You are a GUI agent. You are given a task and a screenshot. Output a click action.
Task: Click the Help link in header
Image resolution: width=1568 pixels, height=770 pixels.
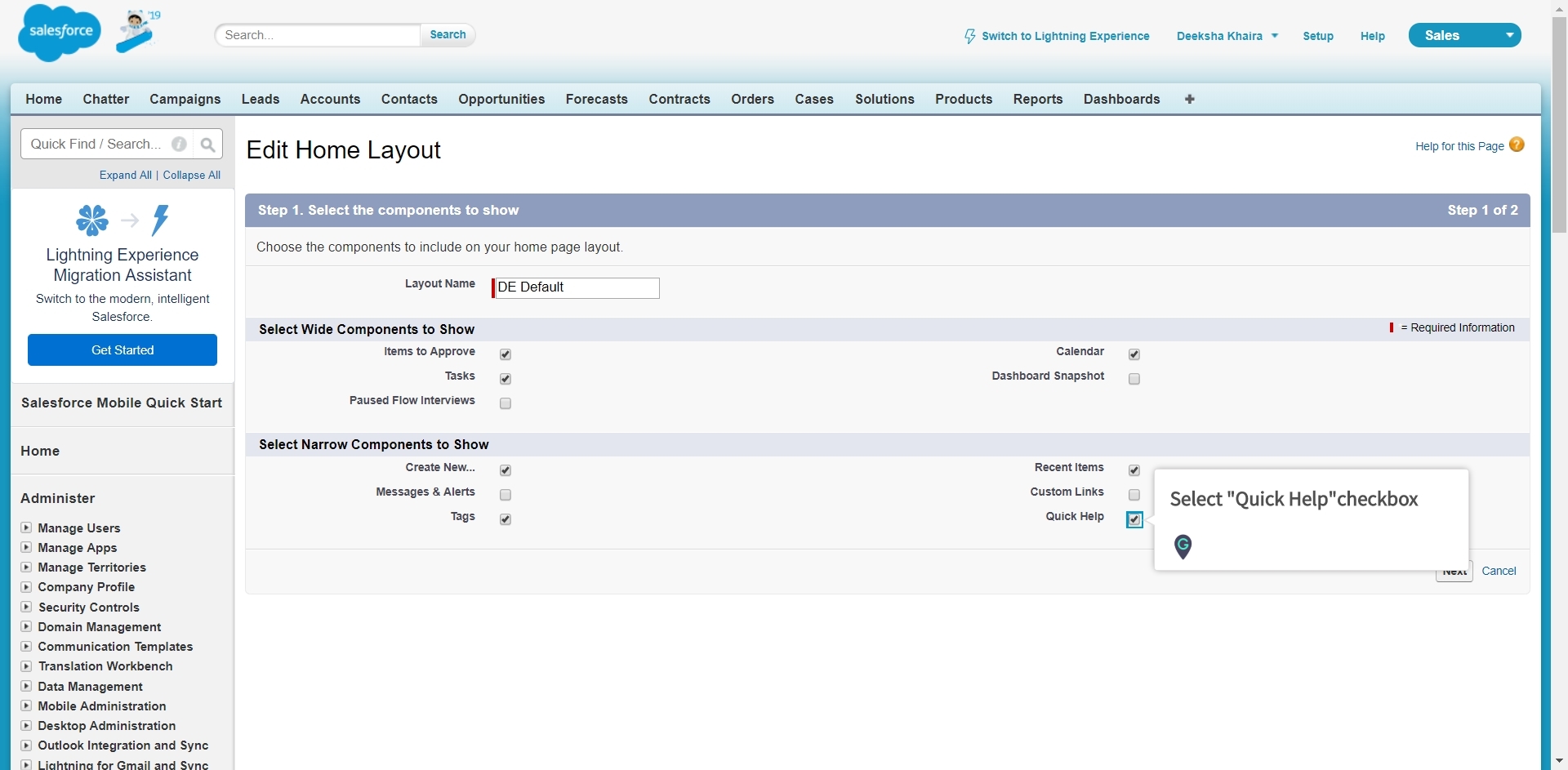1373,36
